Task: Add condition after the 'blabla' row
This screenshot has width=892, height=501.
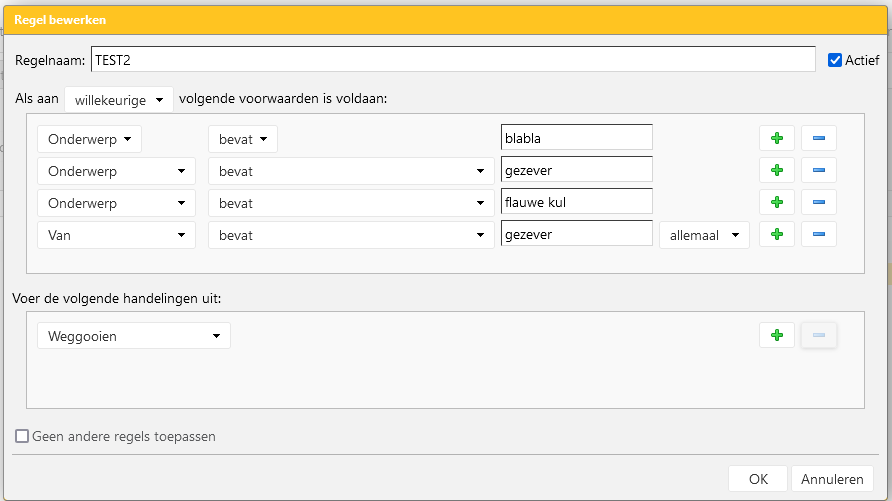Action: click(x=776, y=139)
